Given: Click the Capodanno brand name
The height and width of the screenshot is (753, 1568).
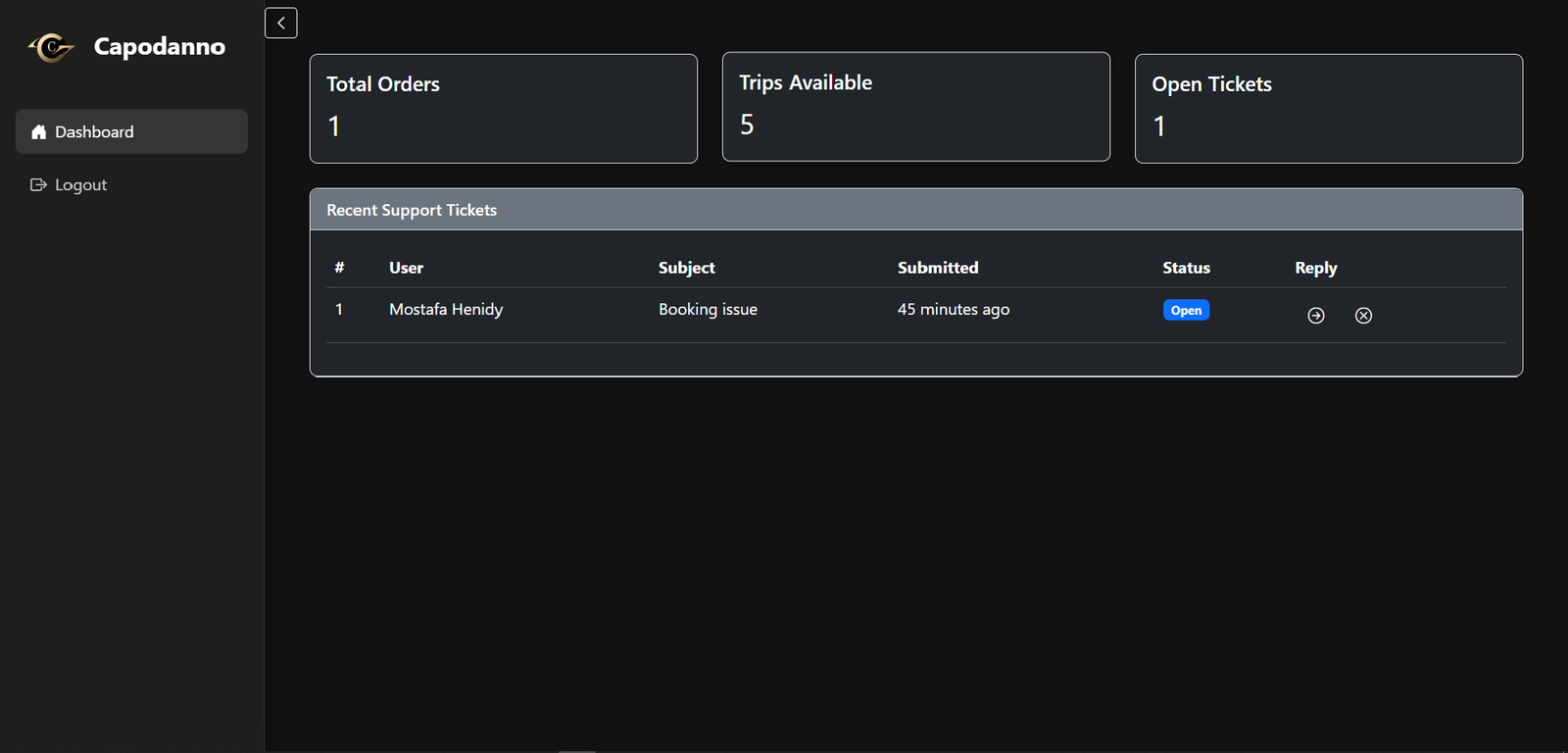Looking at the screenshot, I should click(159, 46).
